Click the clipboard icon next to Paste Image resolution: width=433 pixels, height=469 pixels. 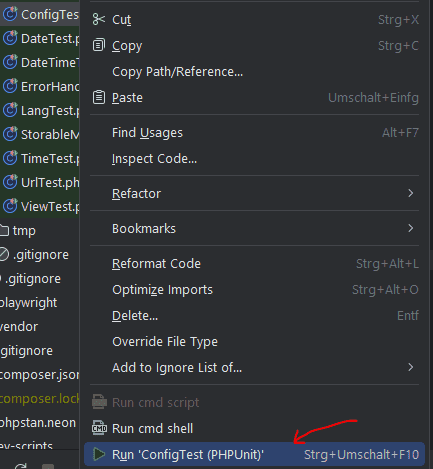click(99, 97)
